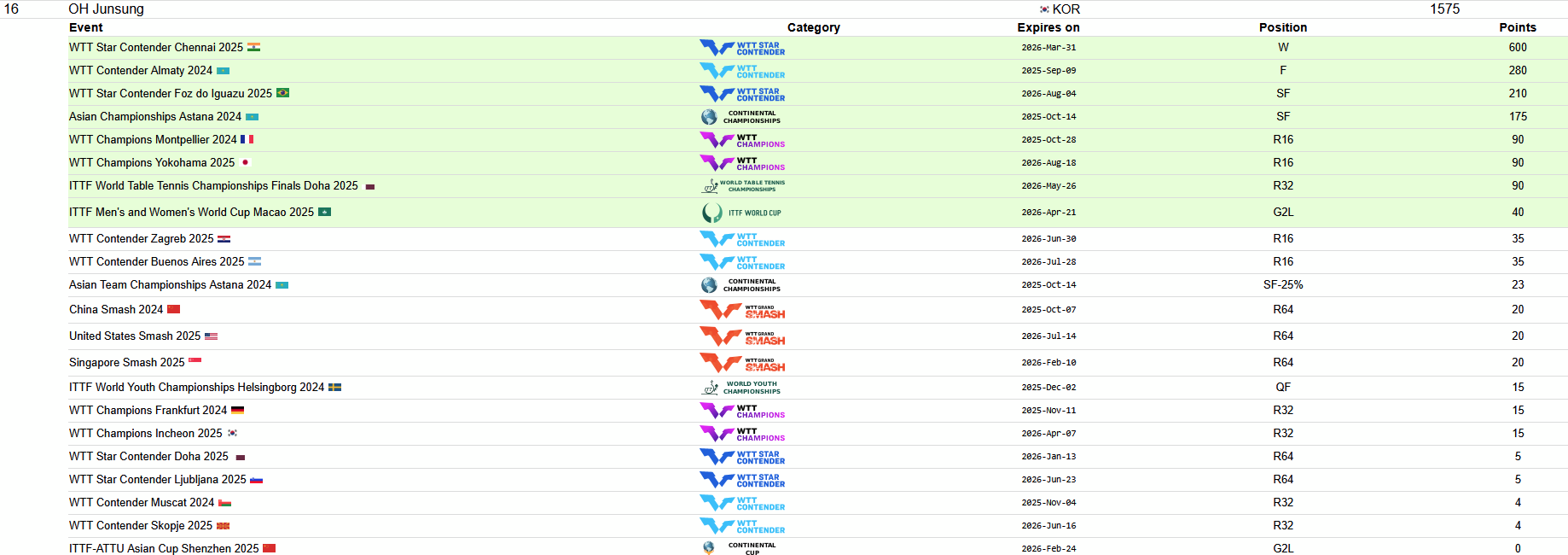The width and height of the screenshot is (1568, 555).
Task: Click the Points column header
Action: tap(1518, 27)
